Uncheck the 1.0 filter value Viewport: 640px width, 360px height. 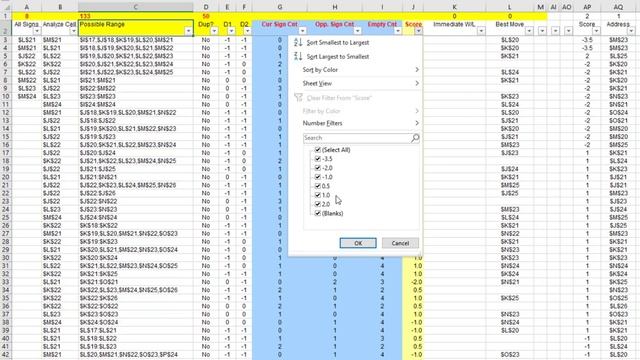(318, 195)
